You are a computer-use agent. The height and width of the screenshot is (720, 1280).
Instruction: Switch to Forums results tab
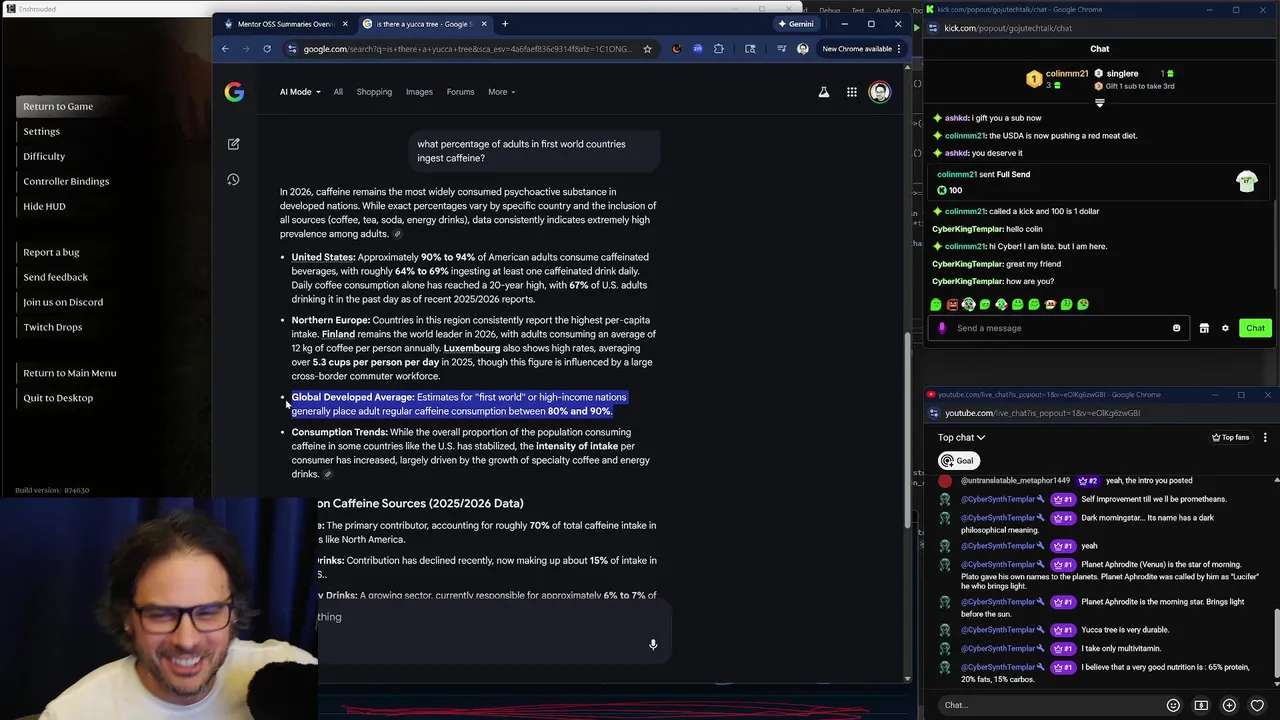click(x=460, y=92)
